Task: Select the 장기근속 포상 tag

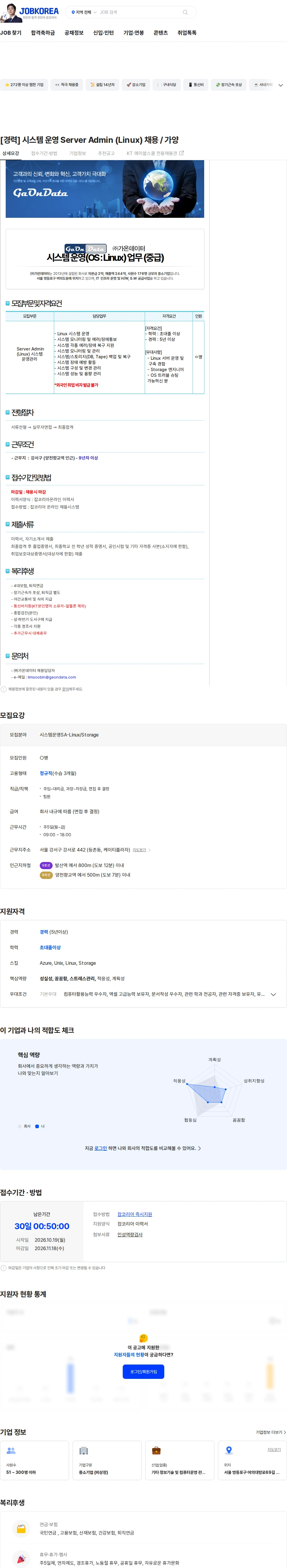Action: (x=228, y=85)
